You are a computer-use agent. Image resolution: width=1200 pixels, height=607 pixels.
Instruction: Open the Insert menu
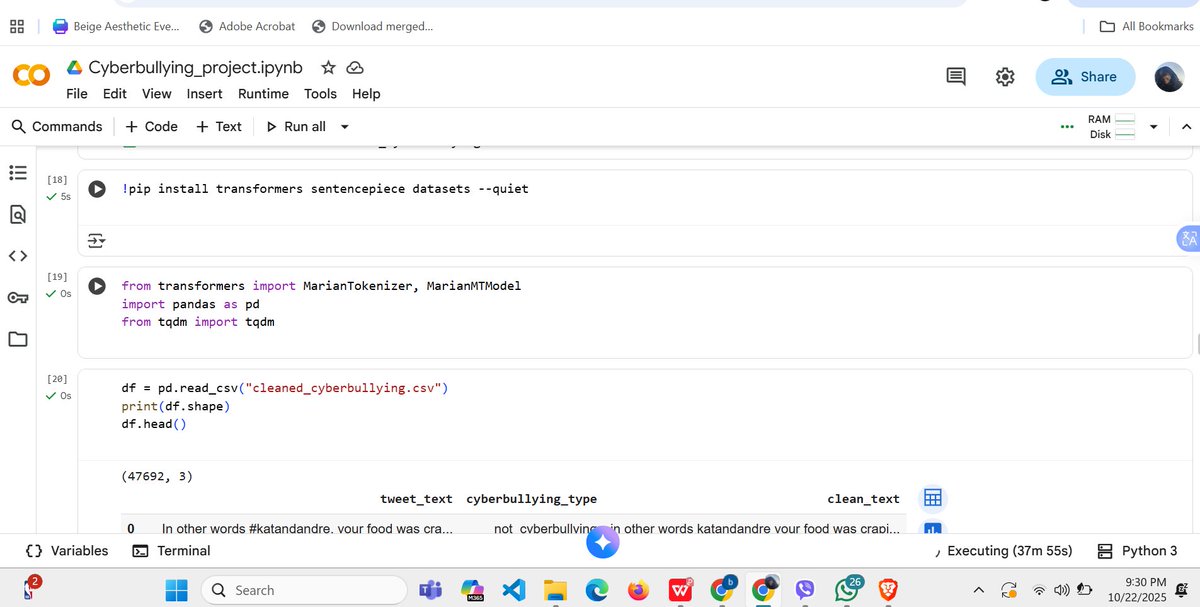(205, 94)
